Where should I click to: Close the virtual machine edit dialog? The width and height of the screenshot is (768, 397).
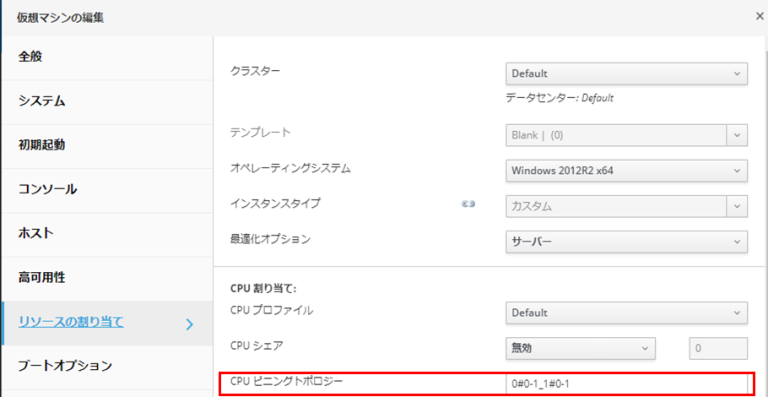760,16
